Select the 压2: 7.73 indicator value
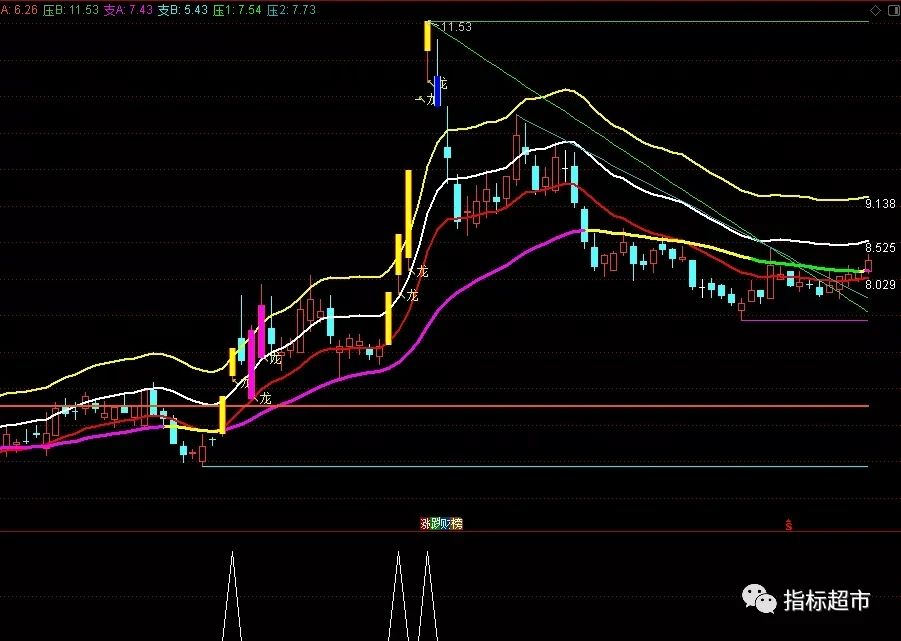Screen dimensions: 901x641 point(291,10)
